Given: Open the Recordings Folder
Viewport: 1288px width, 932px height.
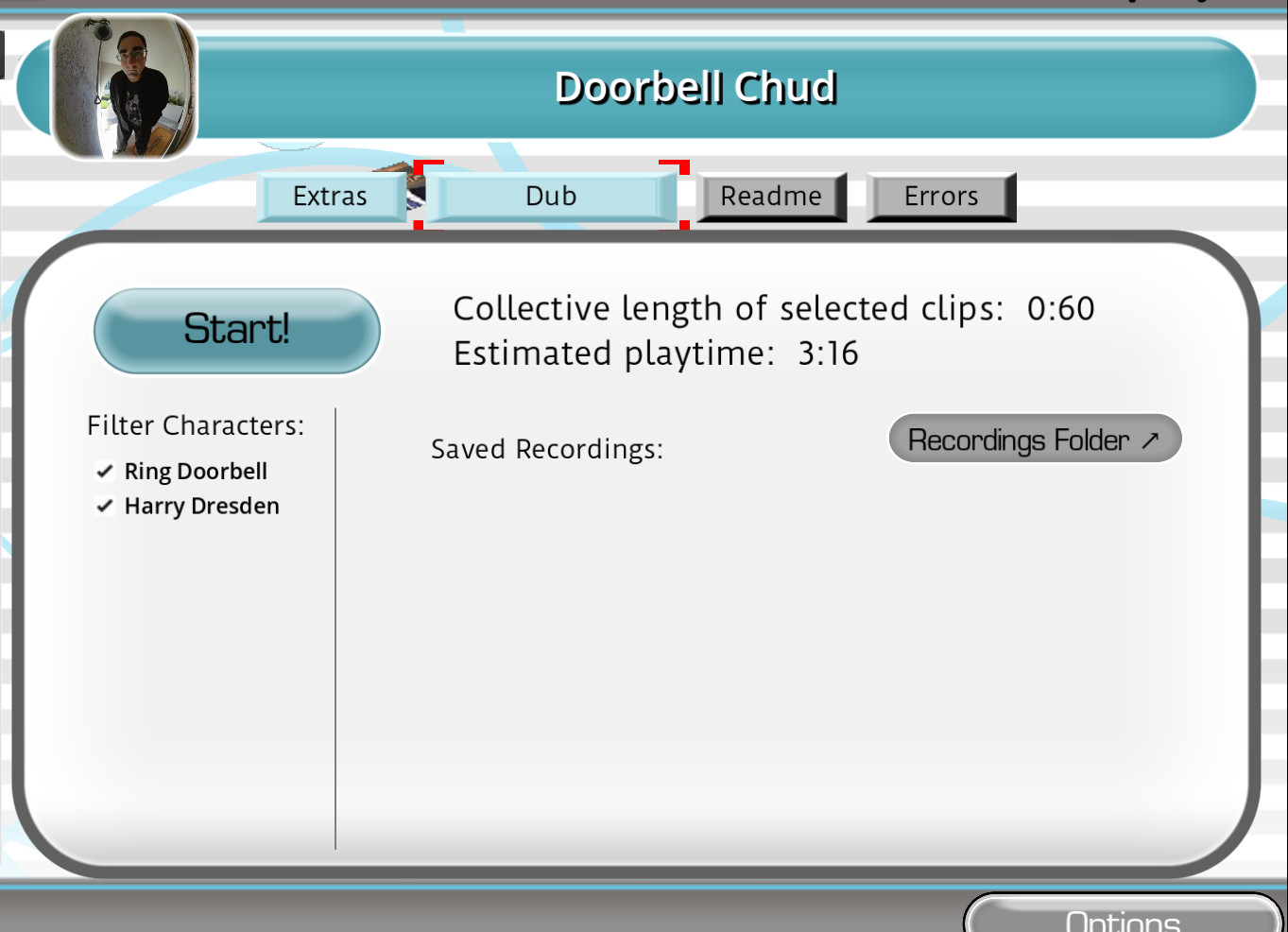Looking at the screenshot, I should [1035, 439].
